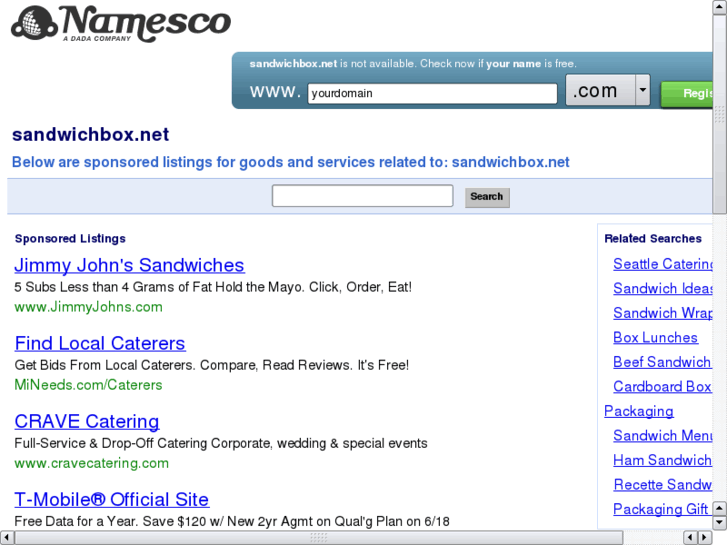The height and width of the screenshot is (545, 727).
Task: Click '5 Subs Less than 4 Grams' description
Action: 213,287
